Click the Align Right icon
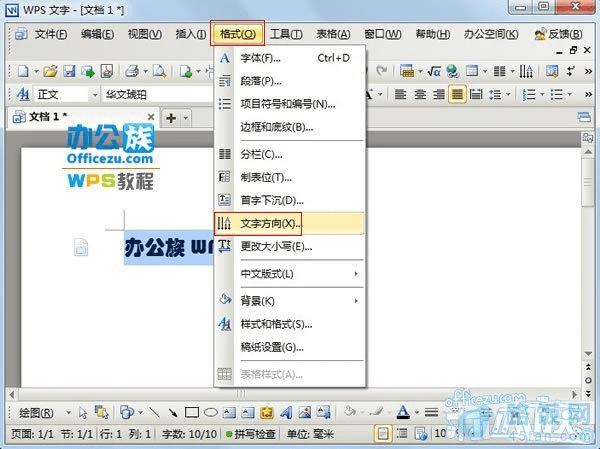This screenshot has height=449, width=600. click(x=439, y=94)
